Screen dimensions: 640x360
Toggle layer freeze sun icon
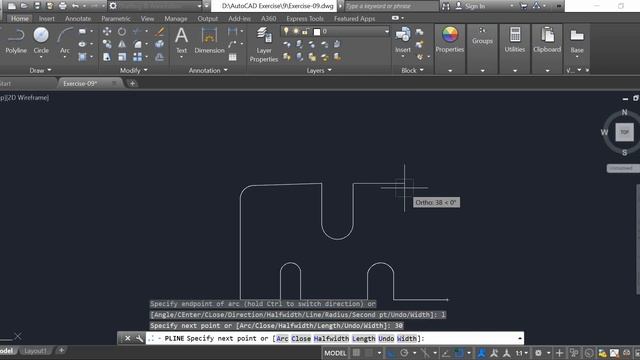[x=296, y=31]
